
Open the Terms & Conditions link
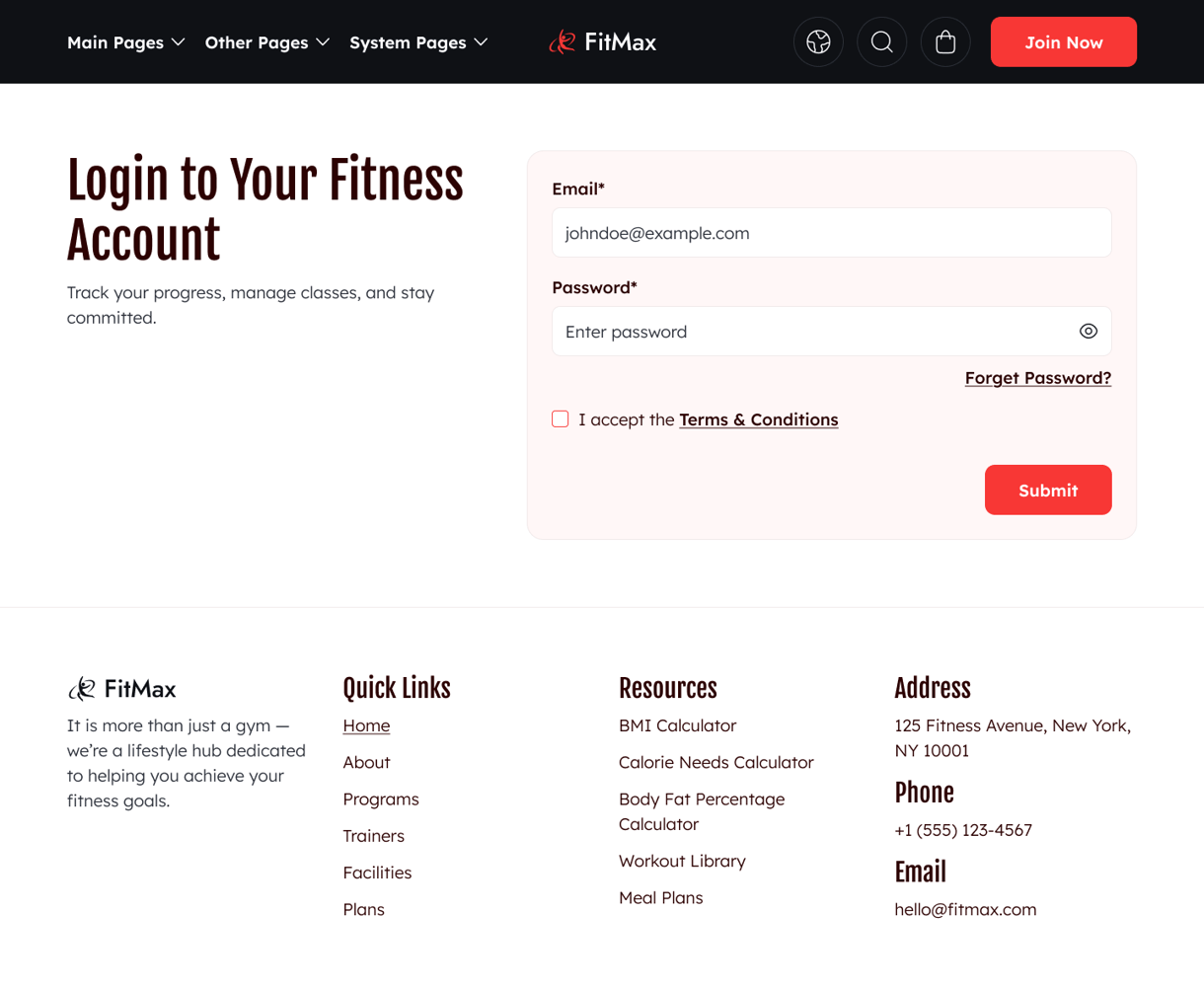click(x=758, y=418)
